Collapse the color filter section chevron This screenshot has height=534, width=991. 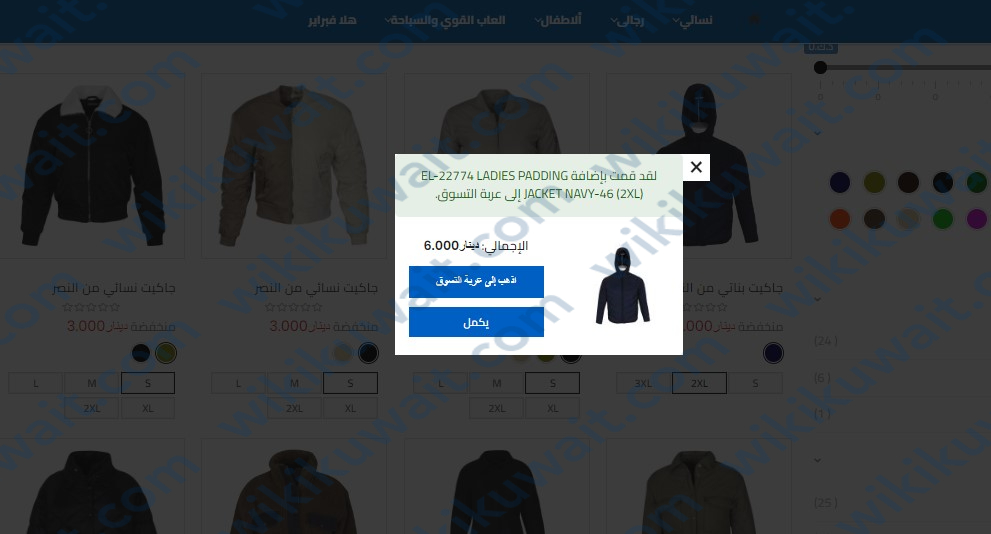[818, 133]
